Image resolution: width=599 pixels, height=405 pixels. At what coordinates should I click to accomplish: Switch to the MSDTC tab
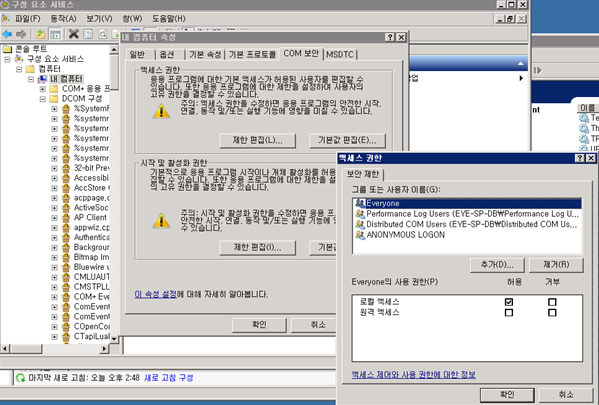click(x=340, y=55)
